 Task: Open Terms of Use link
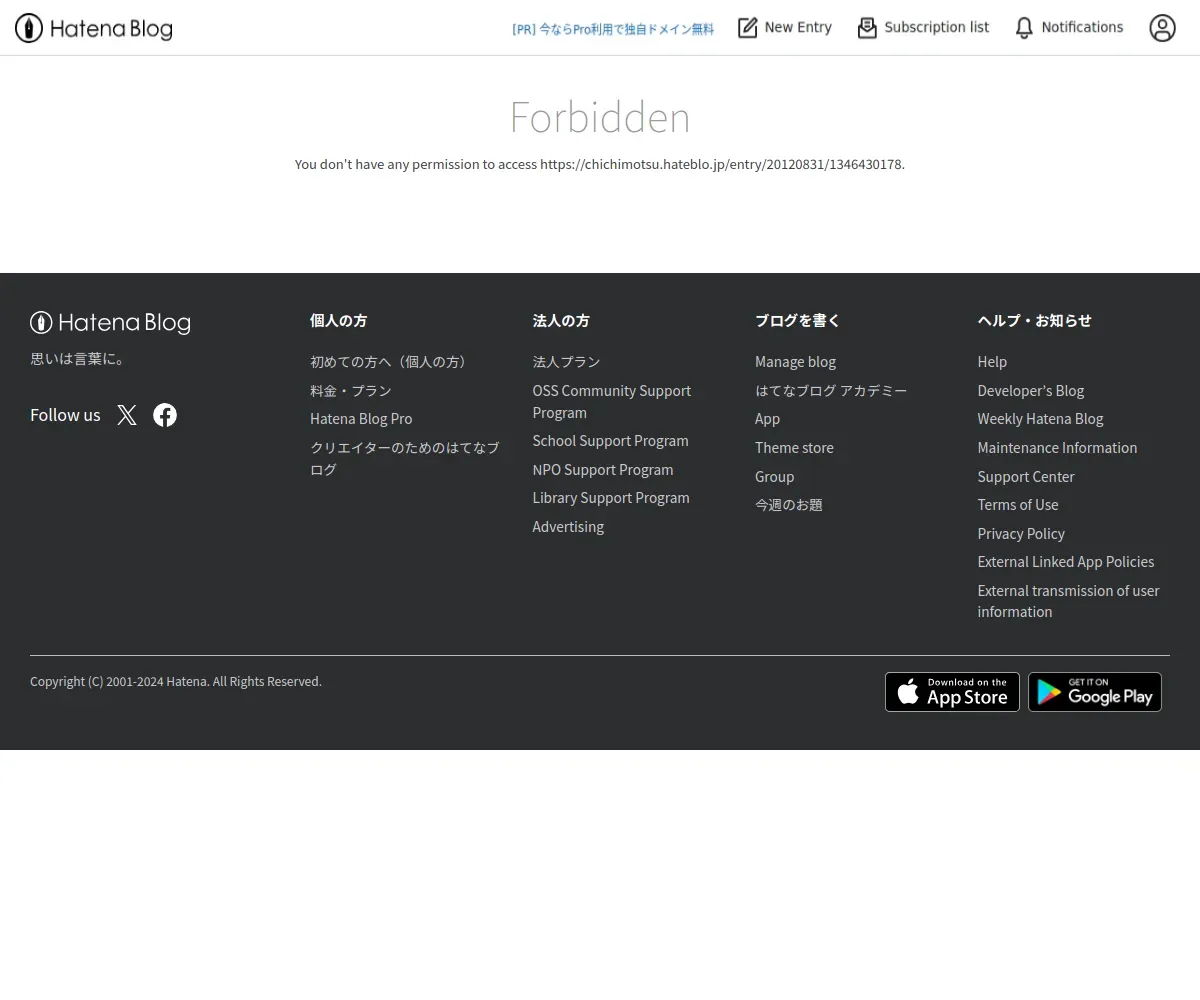[1018, 505]
